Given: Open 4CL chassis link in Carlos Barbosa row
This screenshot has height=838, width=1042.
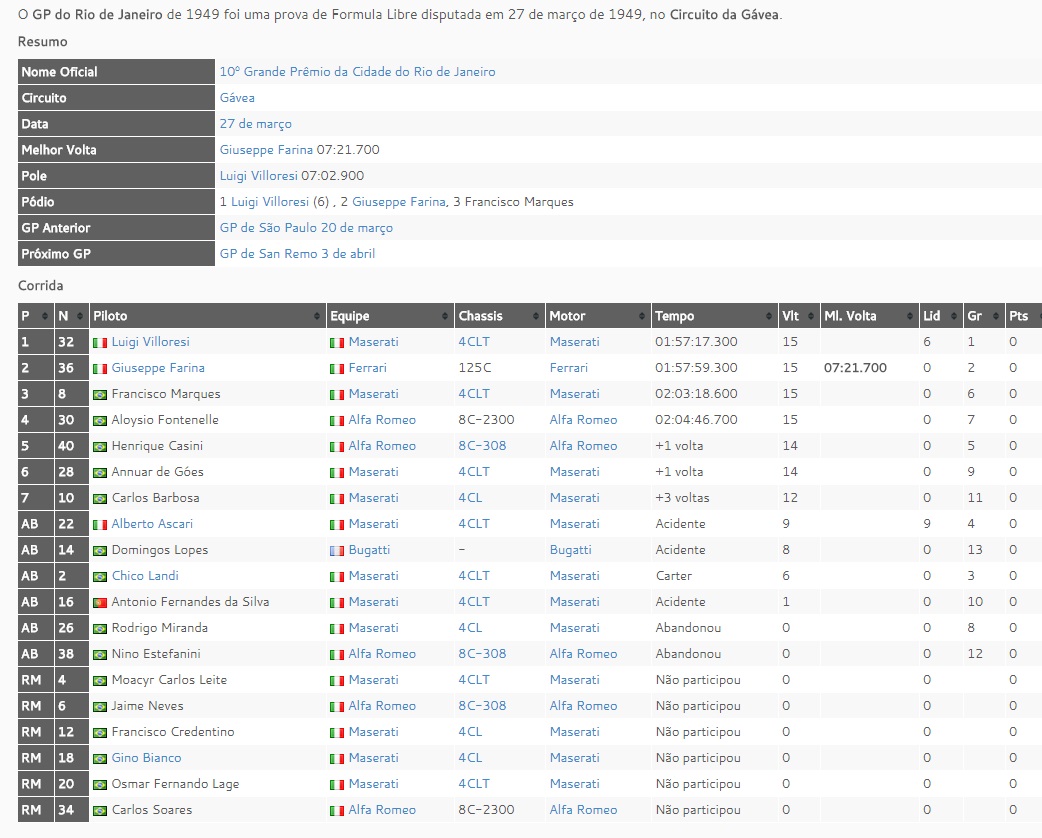Looking at the screenshot, I should click(x=470, y=498).
